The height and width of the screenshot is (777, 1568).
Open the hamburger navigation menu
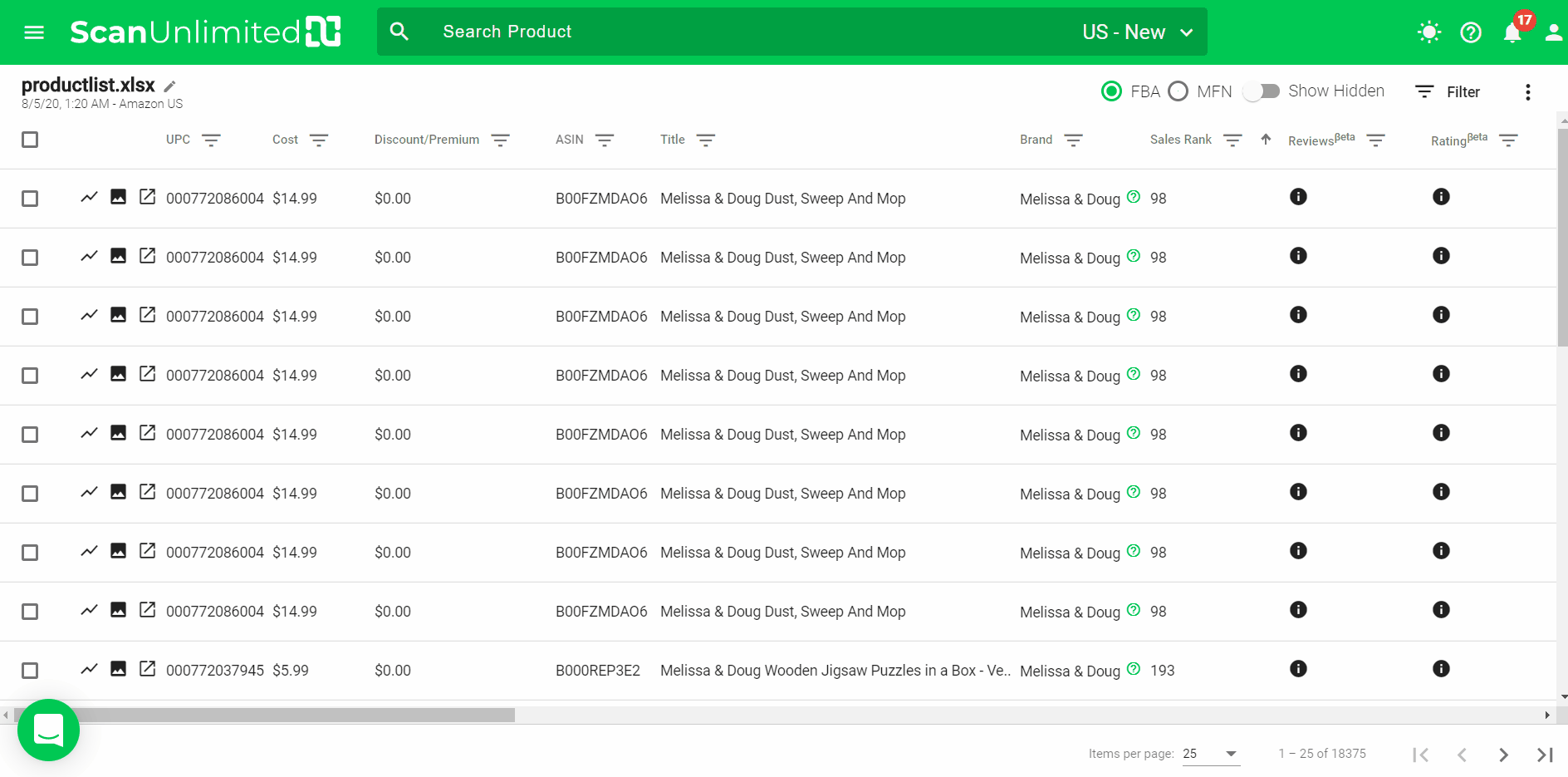[34, 32]
